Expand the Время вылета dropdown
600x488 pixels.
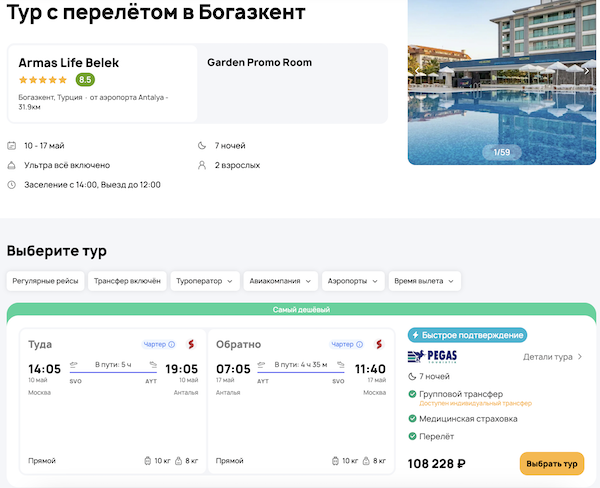425,281
